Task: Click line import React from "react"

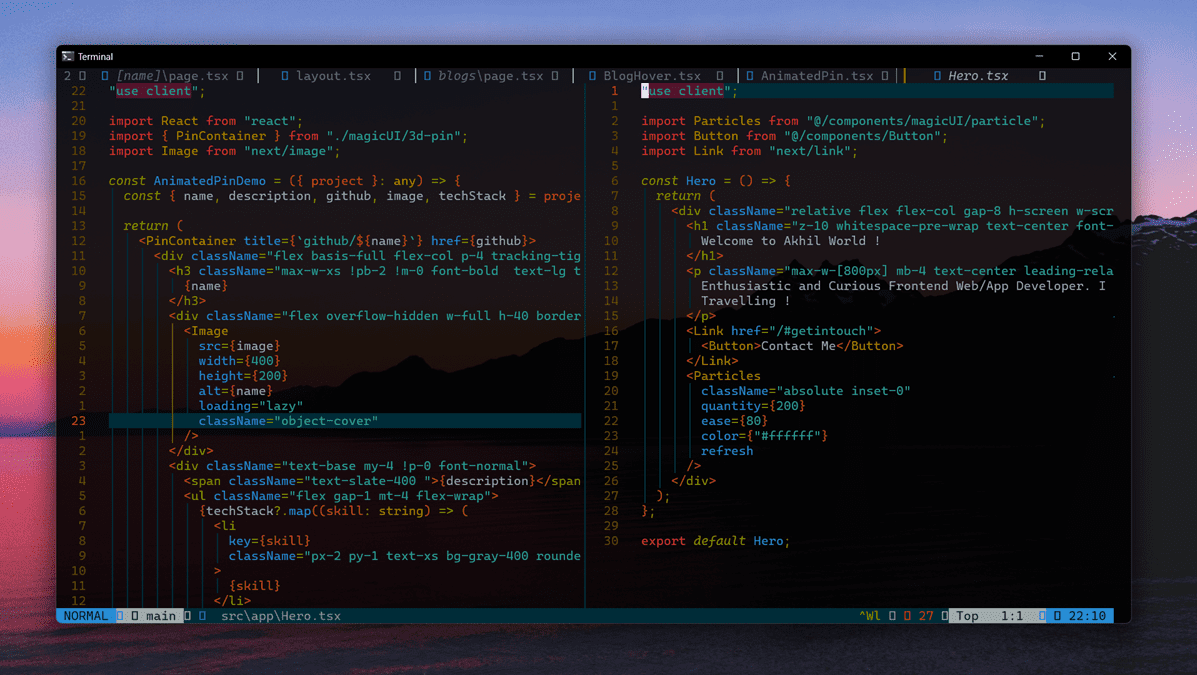Action: click(206, 121)
